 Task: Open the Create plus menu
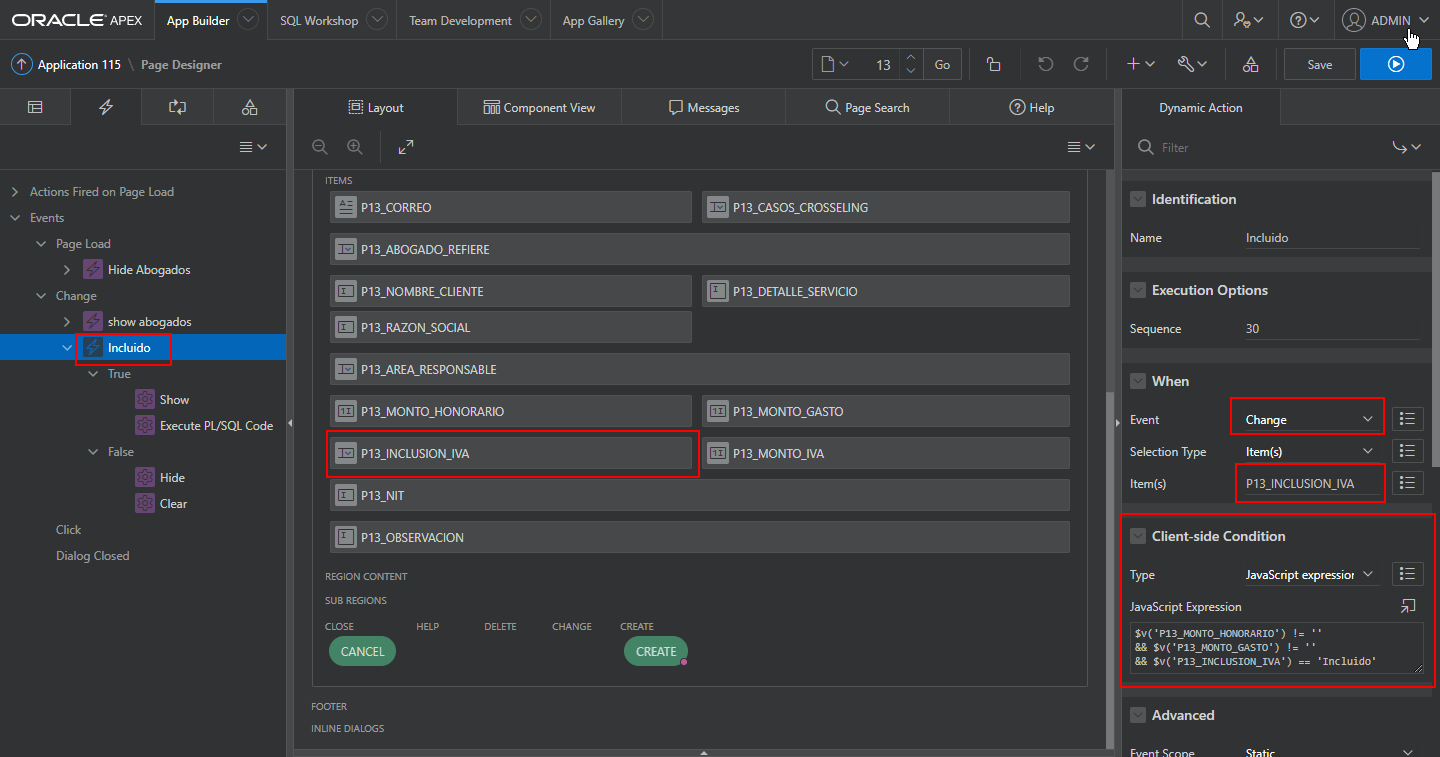(x=1140, y=64)
